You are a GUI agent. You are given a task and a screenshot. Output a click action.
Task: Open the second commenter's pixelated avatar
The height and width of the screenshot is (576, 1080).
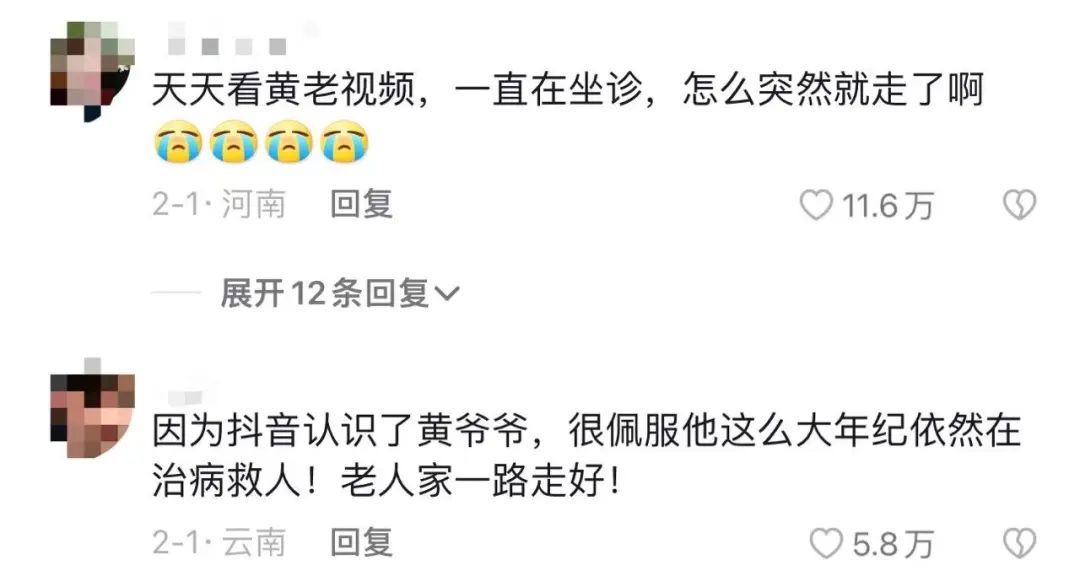click(92, 408)
